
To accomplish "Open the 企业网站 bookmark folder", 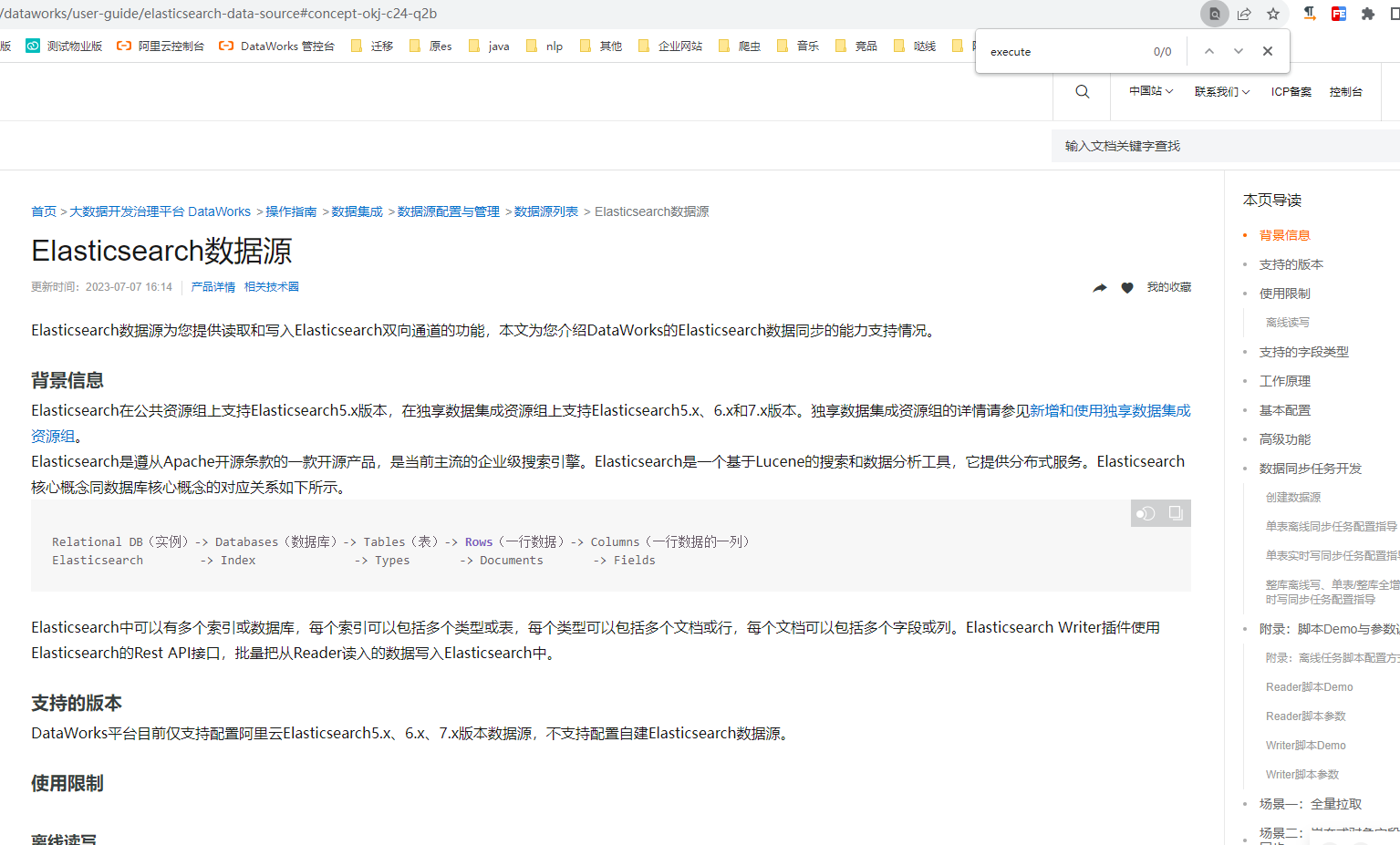I will pyautogui.click(x=670, y=46).
